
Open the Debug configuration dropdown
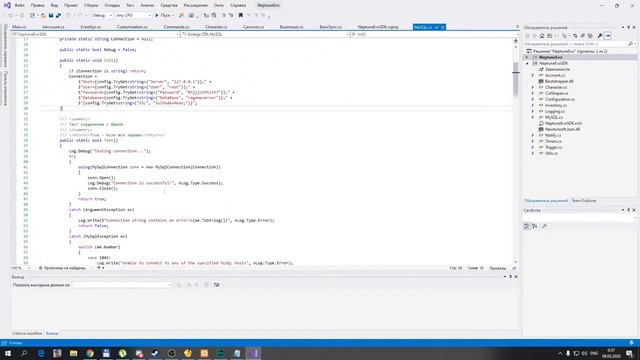point(102,15)
